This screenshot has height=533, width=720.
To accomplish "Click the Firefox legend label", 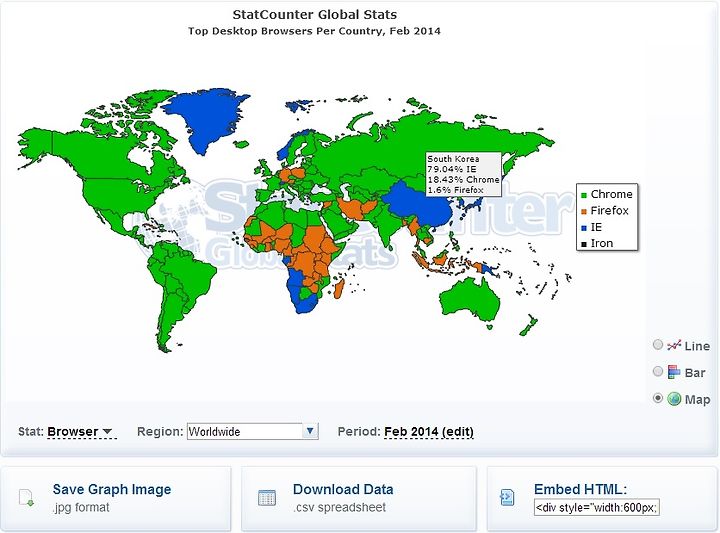I will point(609,211).
